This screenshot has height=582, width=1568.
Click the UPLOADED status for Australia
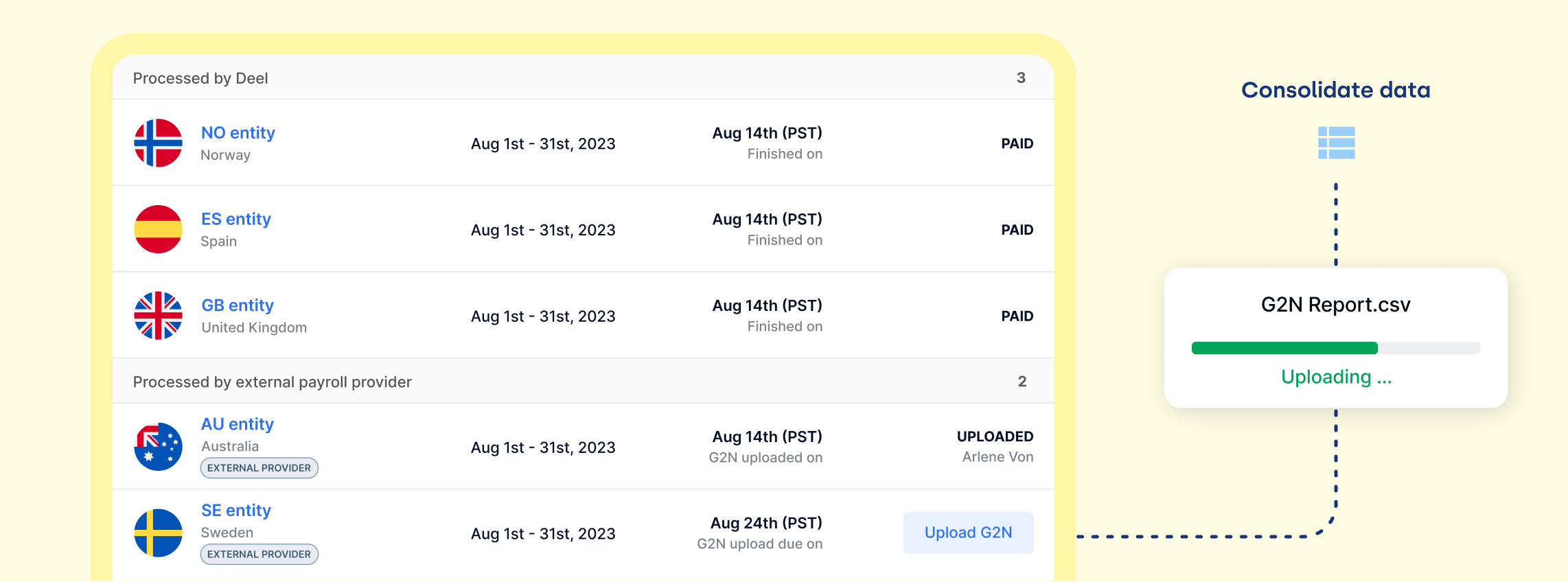pyautogui.click(x=995, y=436)
